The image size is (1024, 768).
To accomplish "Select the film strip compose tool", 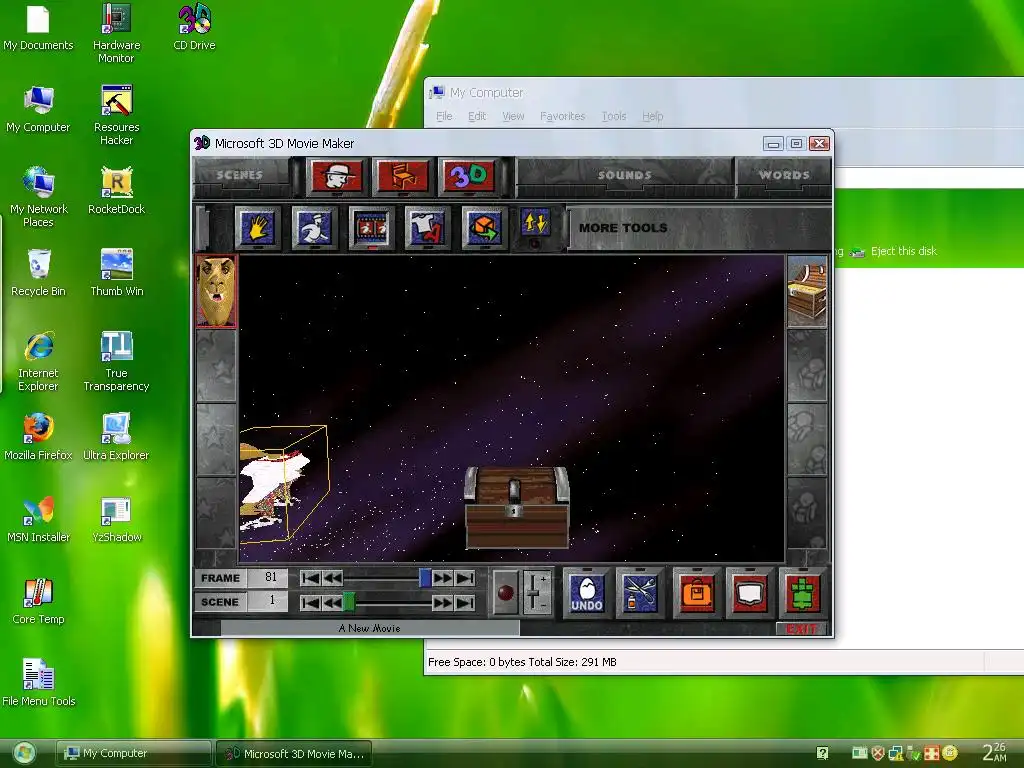I will [x=372, y=228].
